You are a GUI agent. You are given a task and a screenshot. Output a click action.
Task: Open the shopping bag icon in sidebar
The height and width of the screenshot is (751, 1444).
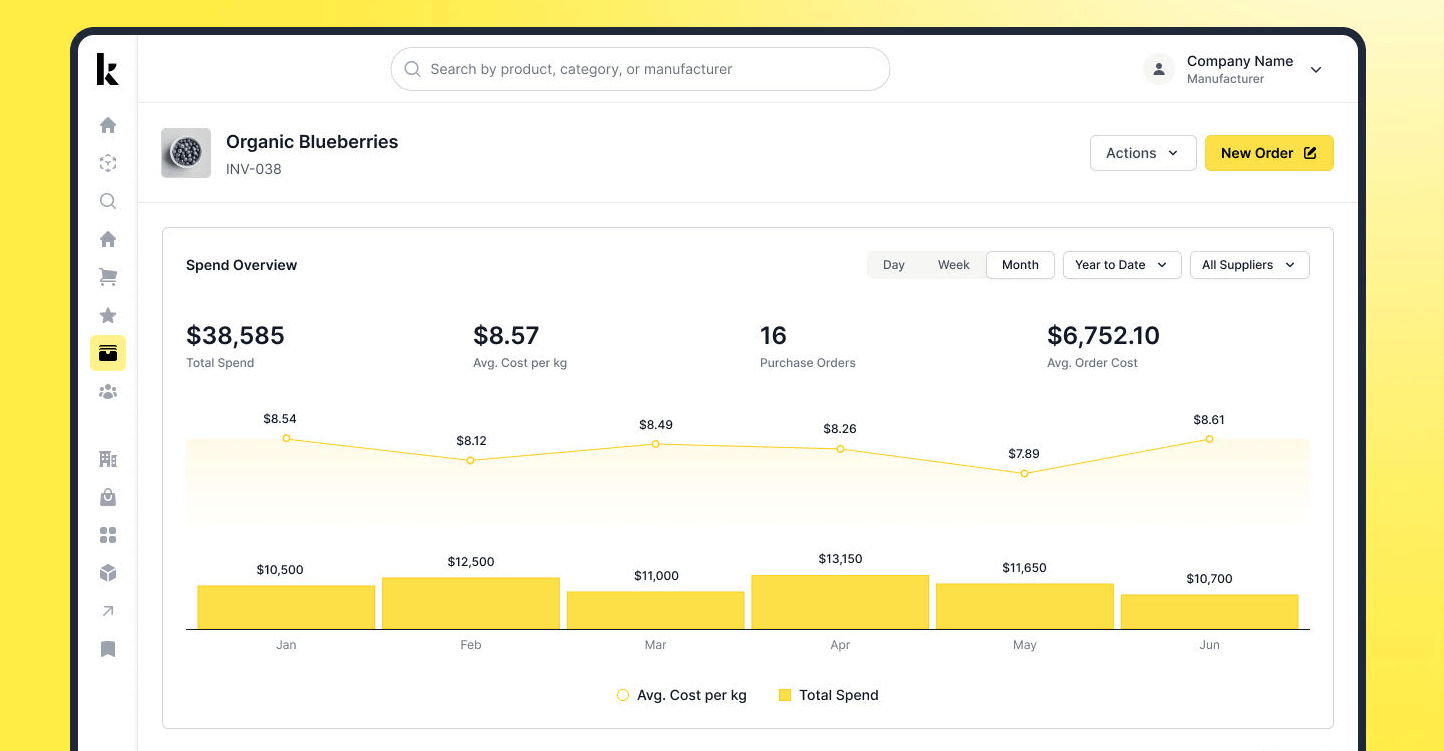(108, 497)
